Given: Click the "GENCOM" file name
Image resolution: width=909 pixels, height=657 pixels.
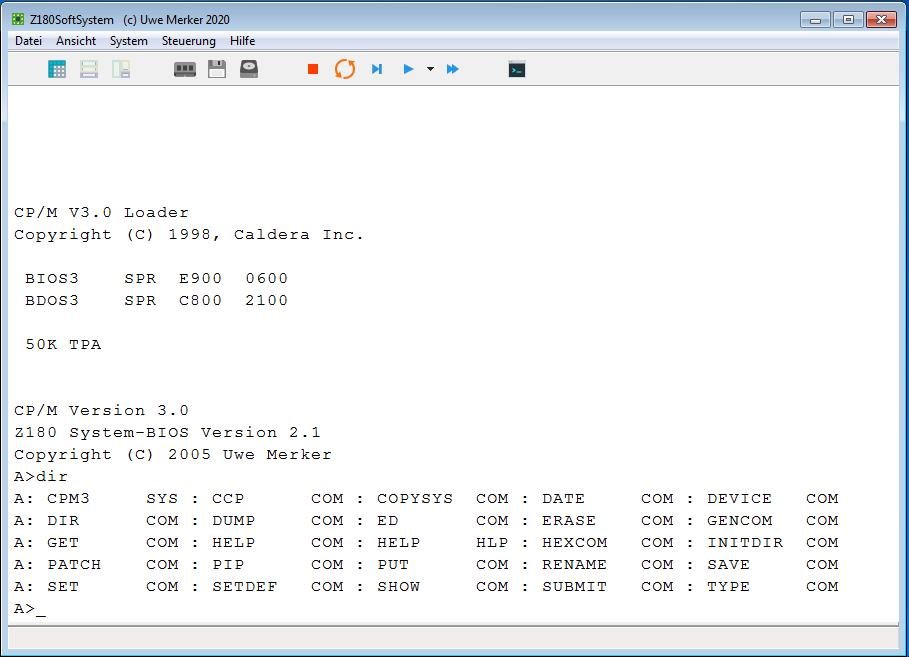Looking at the screenshot, I should [739, 521].
